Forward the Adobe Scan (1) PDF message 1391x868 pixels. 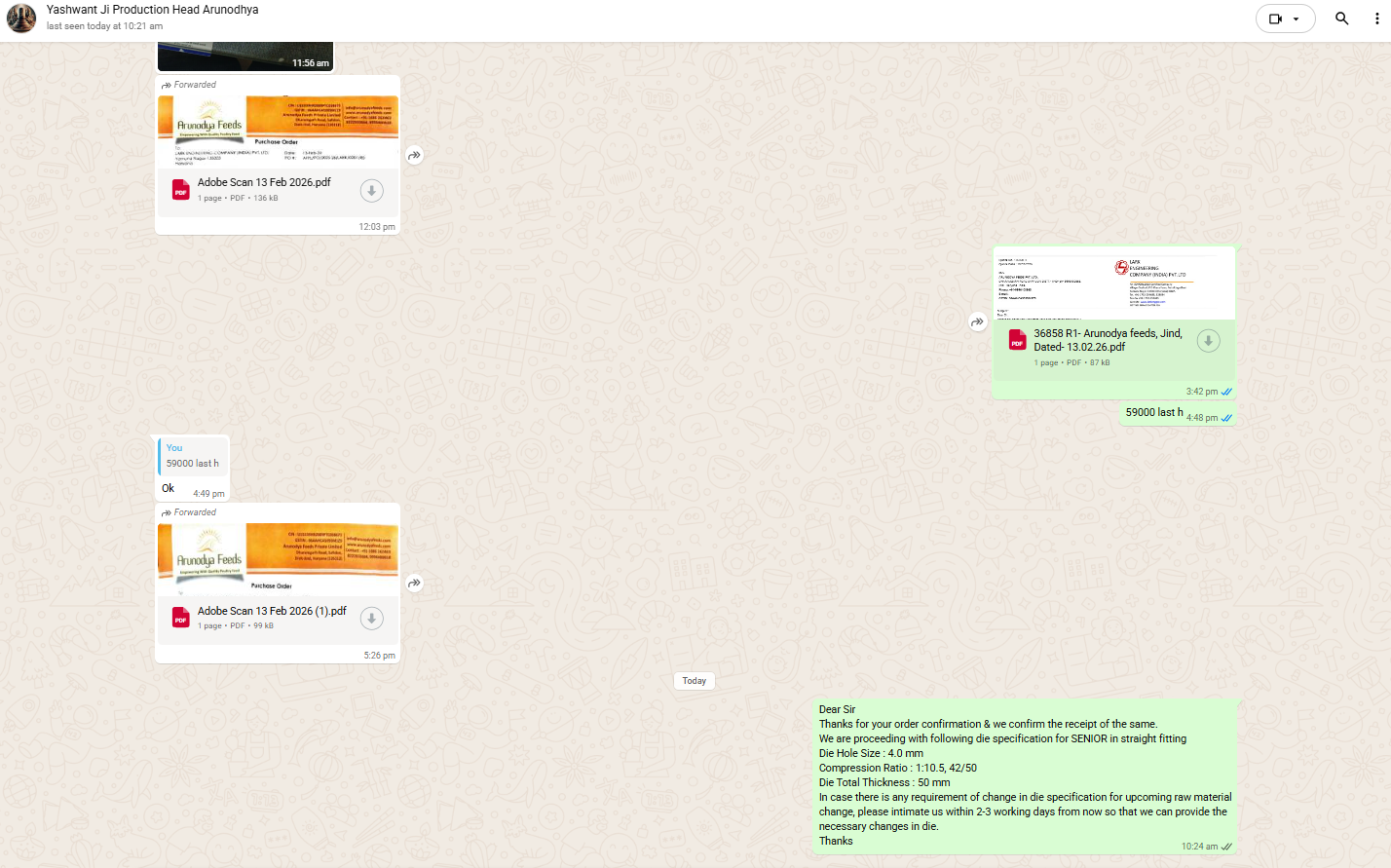pos(415,584)
